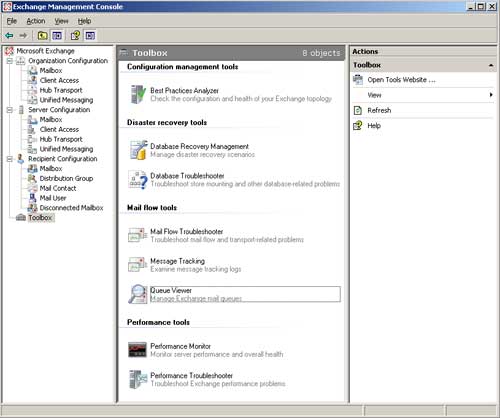Screen dimensions: 500x418
Task: Select Hub Transport under Organization Configuration
Action: (x=61, y=90)
